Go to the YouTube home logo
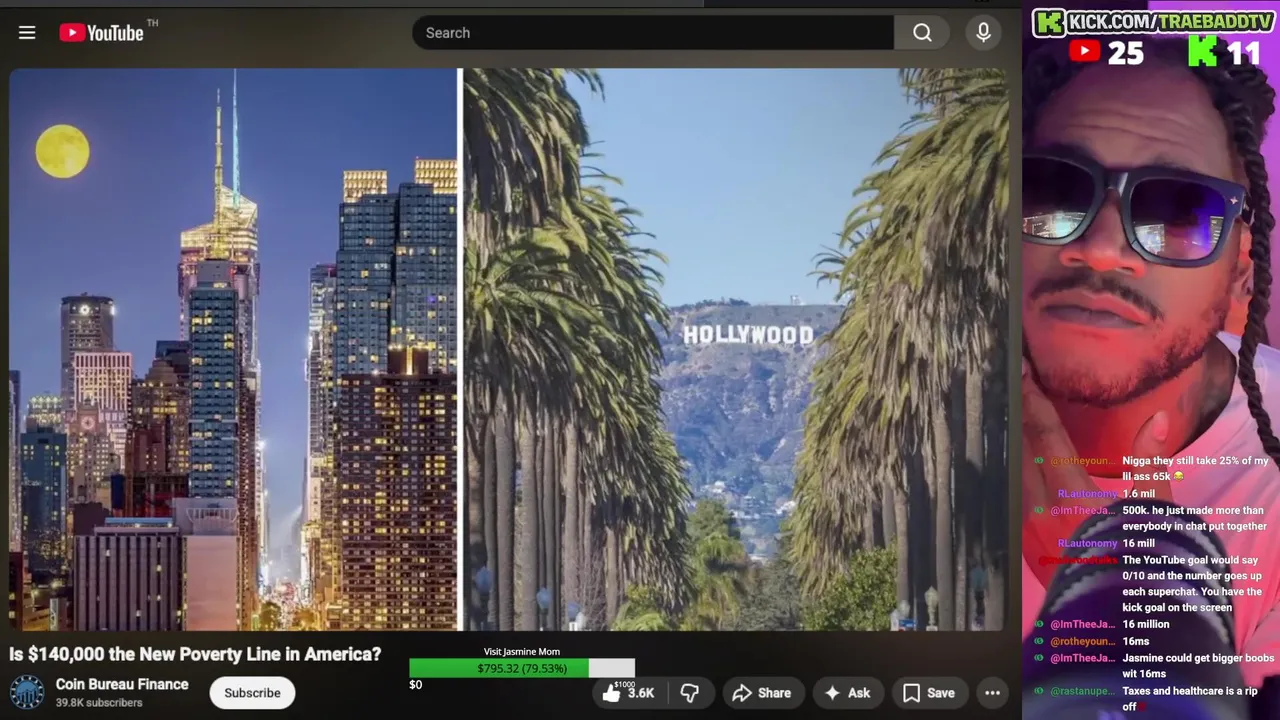Viewport: 1280px width, 720px height. [x=102, y=33]
